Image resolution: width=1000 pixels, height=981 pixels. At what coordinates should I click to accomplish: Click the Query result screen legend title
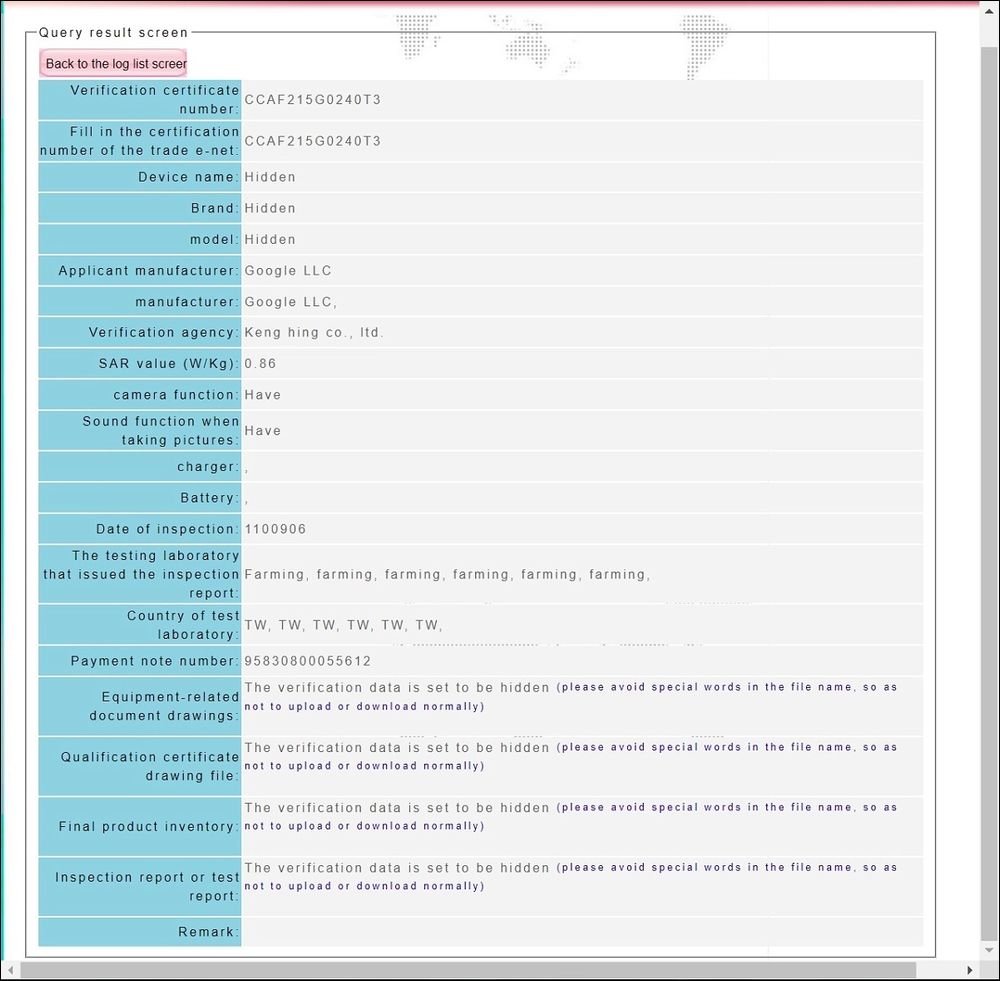(113, 33)
